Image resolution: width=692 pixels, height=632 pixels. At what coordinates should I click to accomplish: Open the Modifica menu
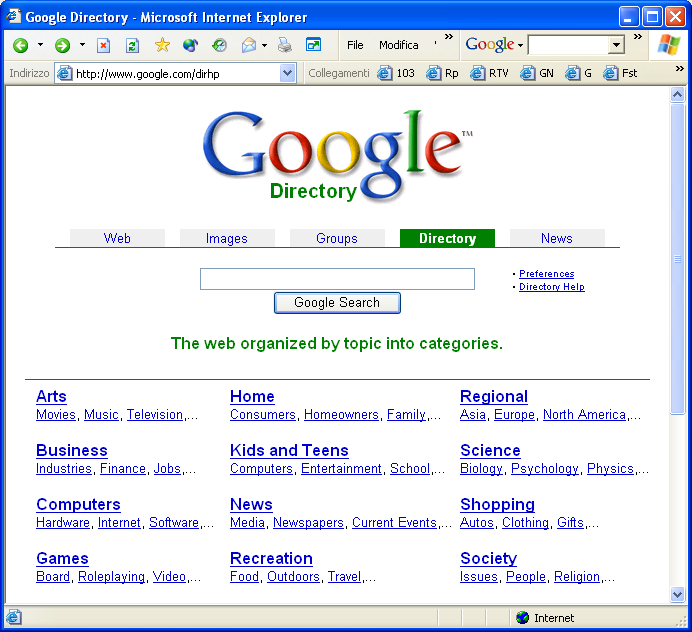click(x=398, y=45)
